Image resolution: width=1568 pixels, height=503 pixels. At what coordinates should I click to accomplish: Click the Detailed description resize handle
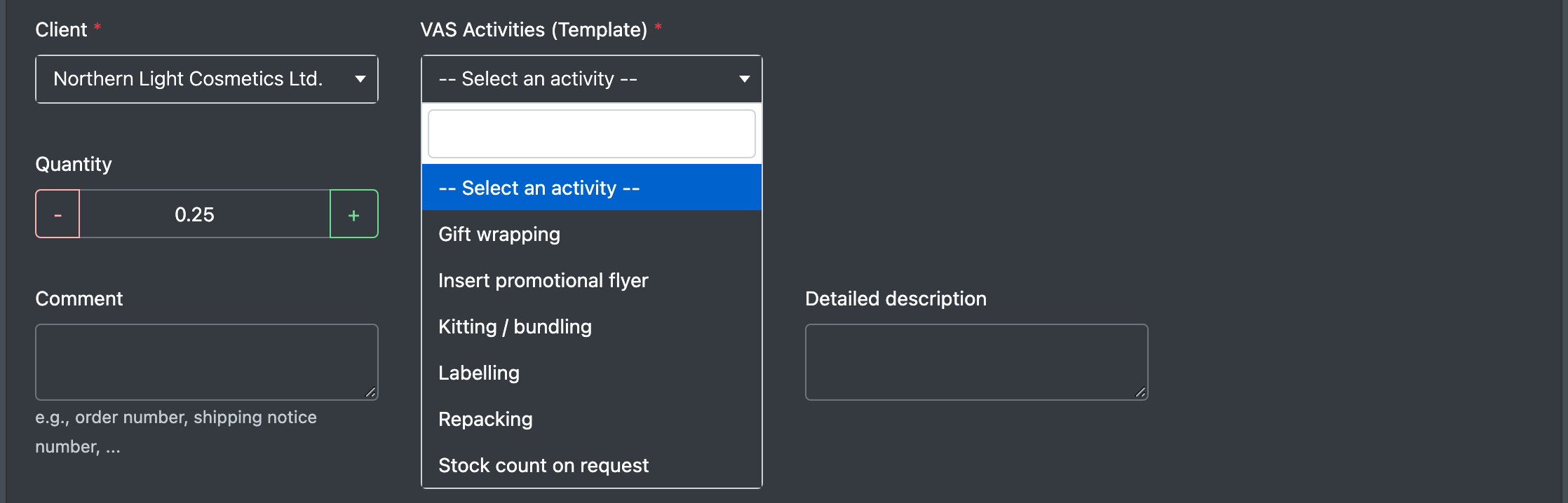tap(1141, 392)
